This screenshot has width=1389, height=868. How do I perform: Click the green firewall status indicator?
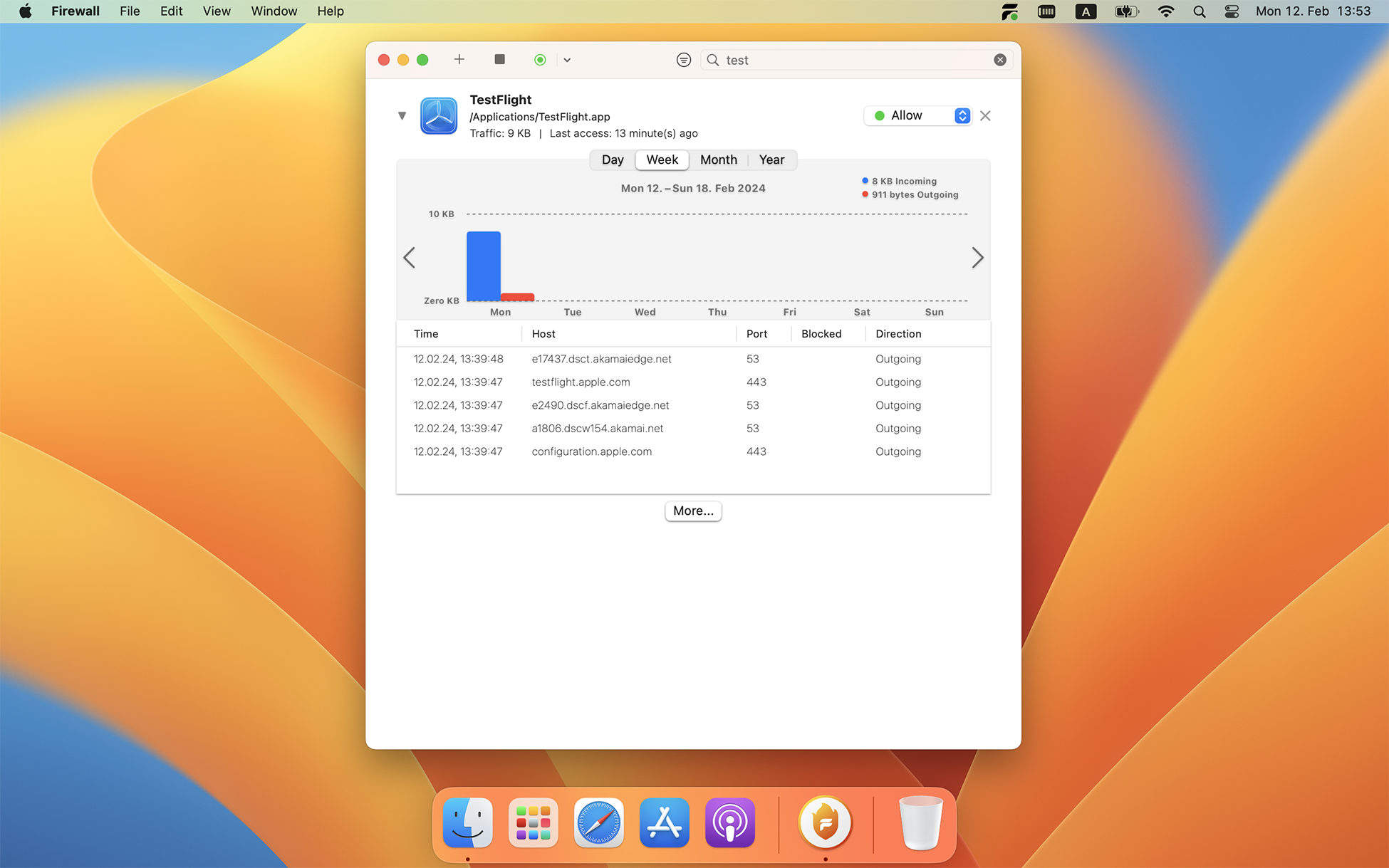click(x=540, y=60)
